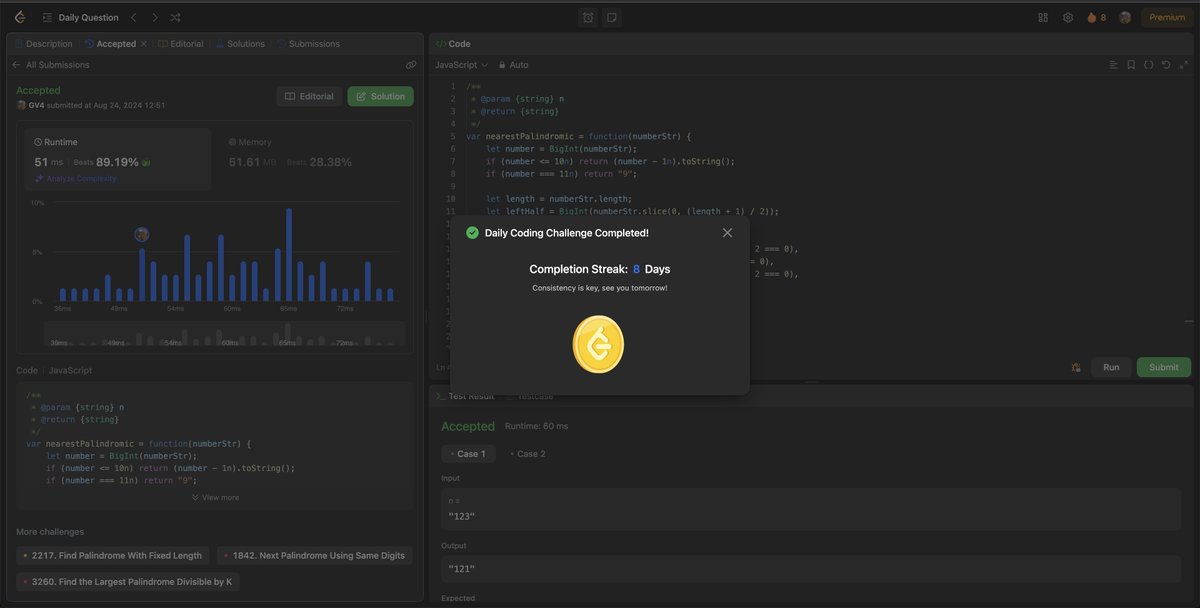1200x608 pixels.
Task: Open the Daily Question problem list
Action: 79,17
